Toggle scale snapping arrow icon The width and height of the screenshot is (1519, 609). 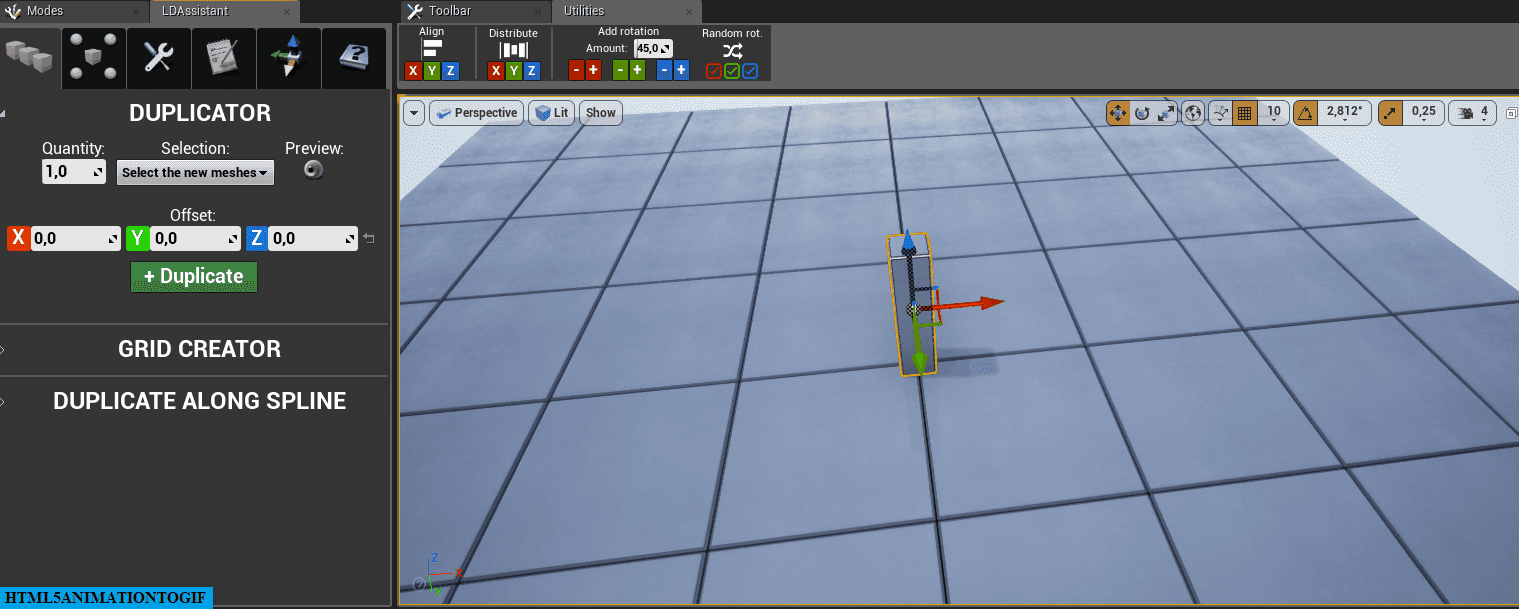[1391, 113]
